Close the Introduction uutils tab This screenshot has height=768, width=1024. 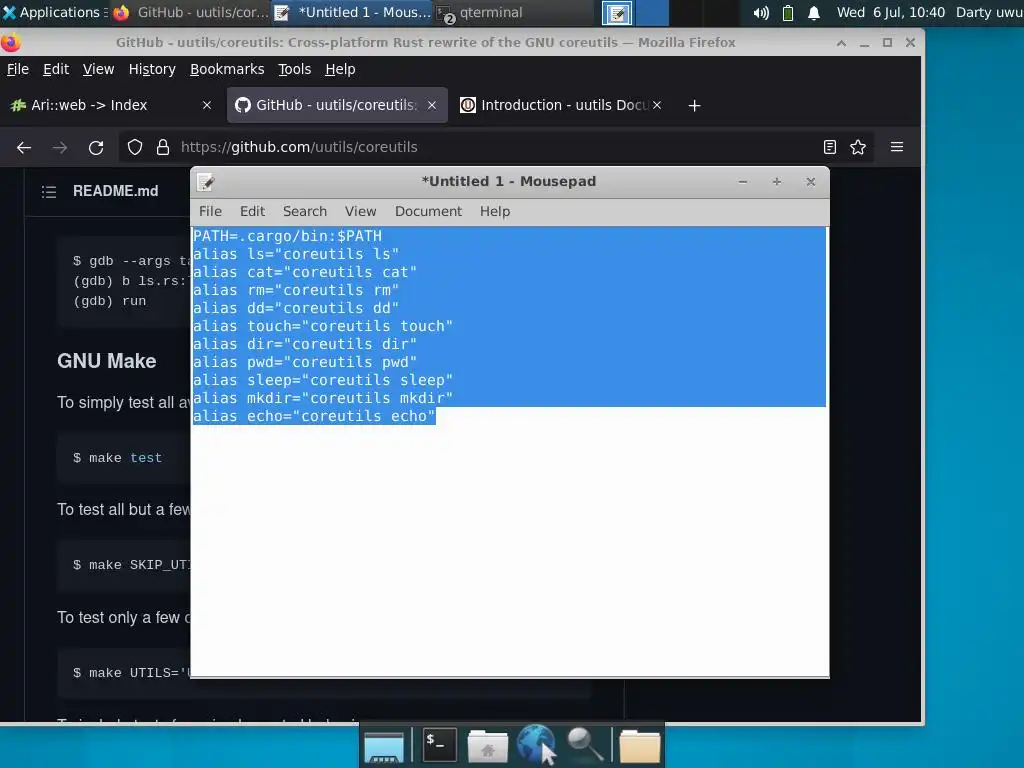coord(657,105)
